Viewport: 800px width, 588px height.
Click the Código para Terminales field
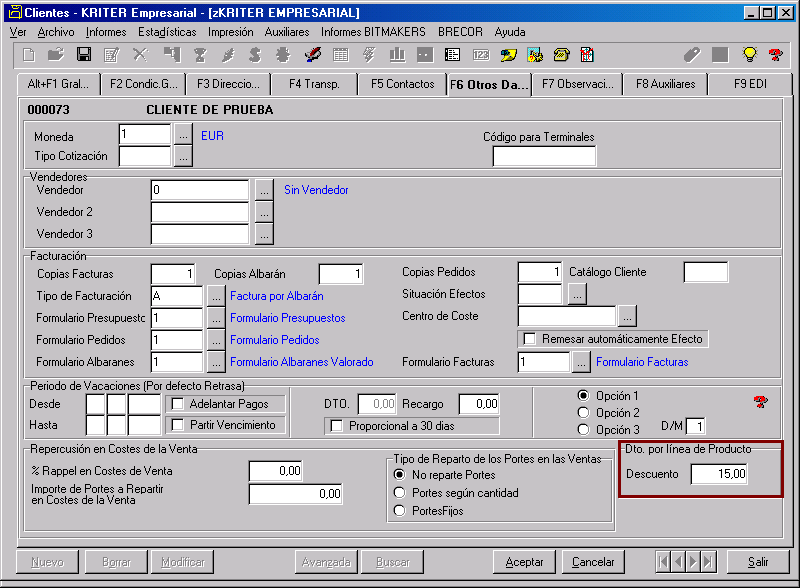click(544, 156)
